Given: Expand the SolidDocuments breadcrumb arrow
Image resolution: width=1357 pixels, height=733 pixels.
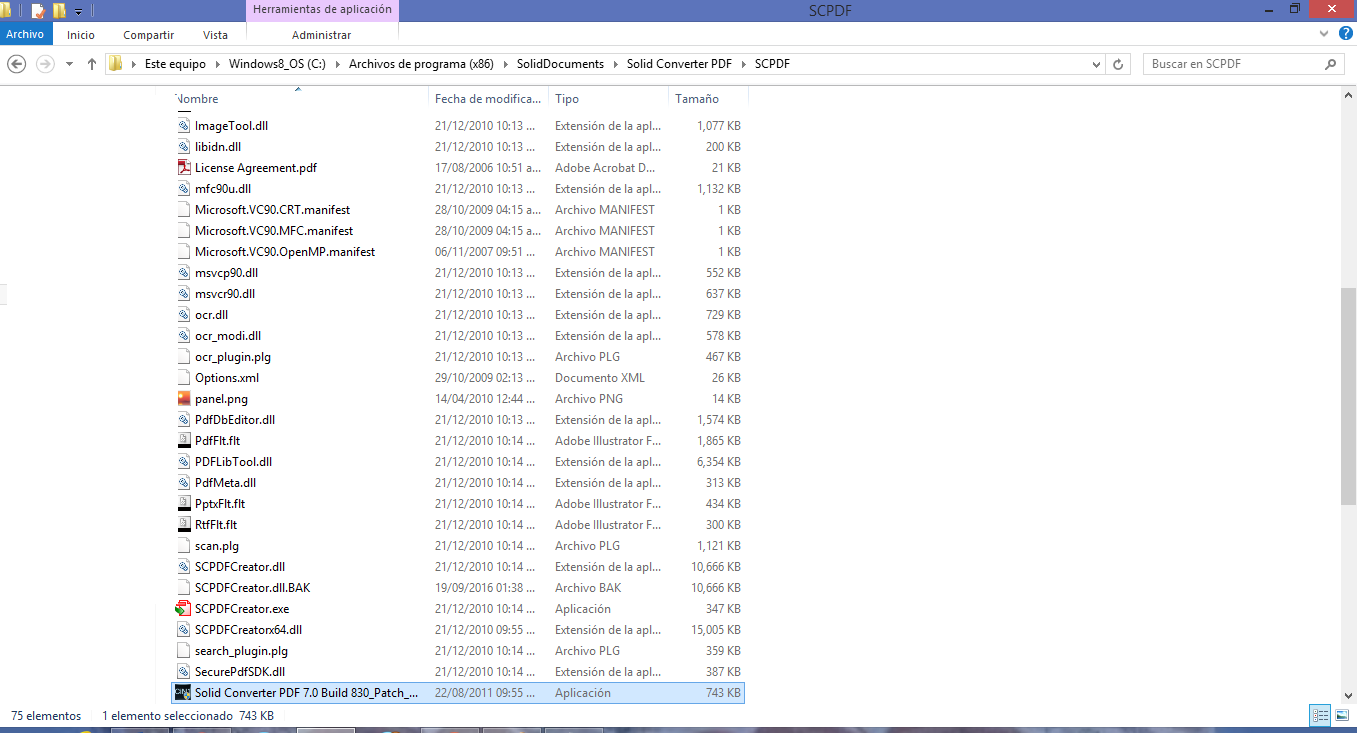Looking at the screenshot, I should (616, 64).
